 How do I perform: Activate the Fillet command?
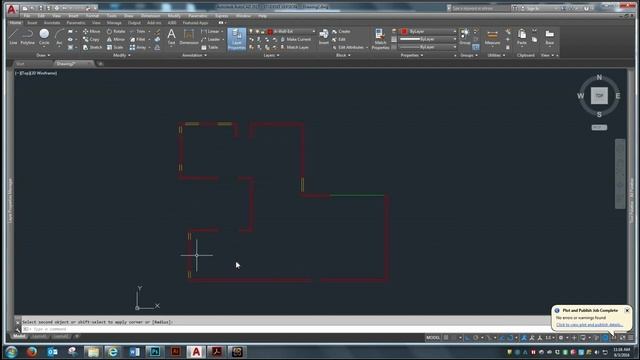click(138, 40)
